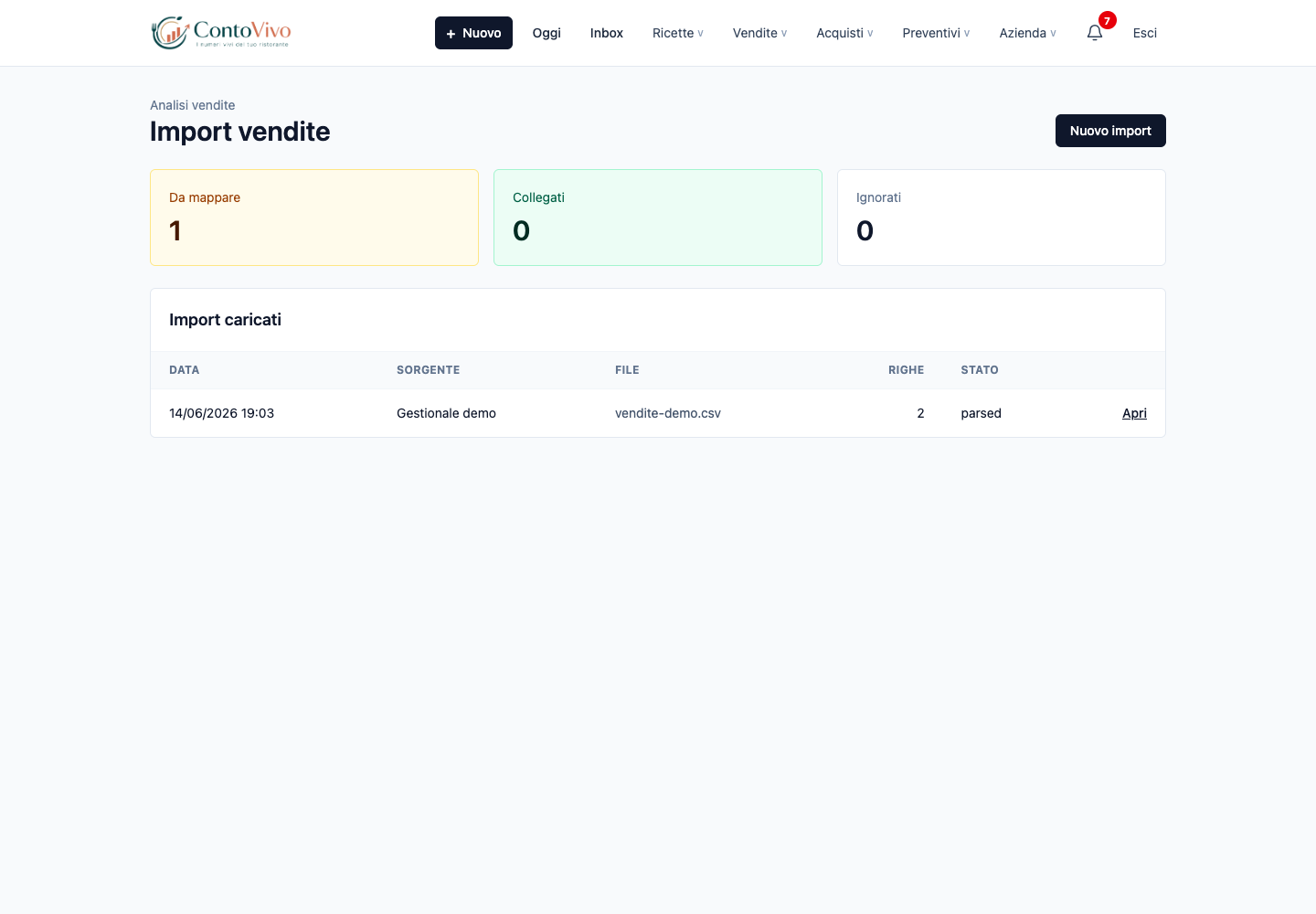Open the notifications bell icon
Image resolution: width=1316 pixels, height=914 pixels.
(x=1095, y=33)
